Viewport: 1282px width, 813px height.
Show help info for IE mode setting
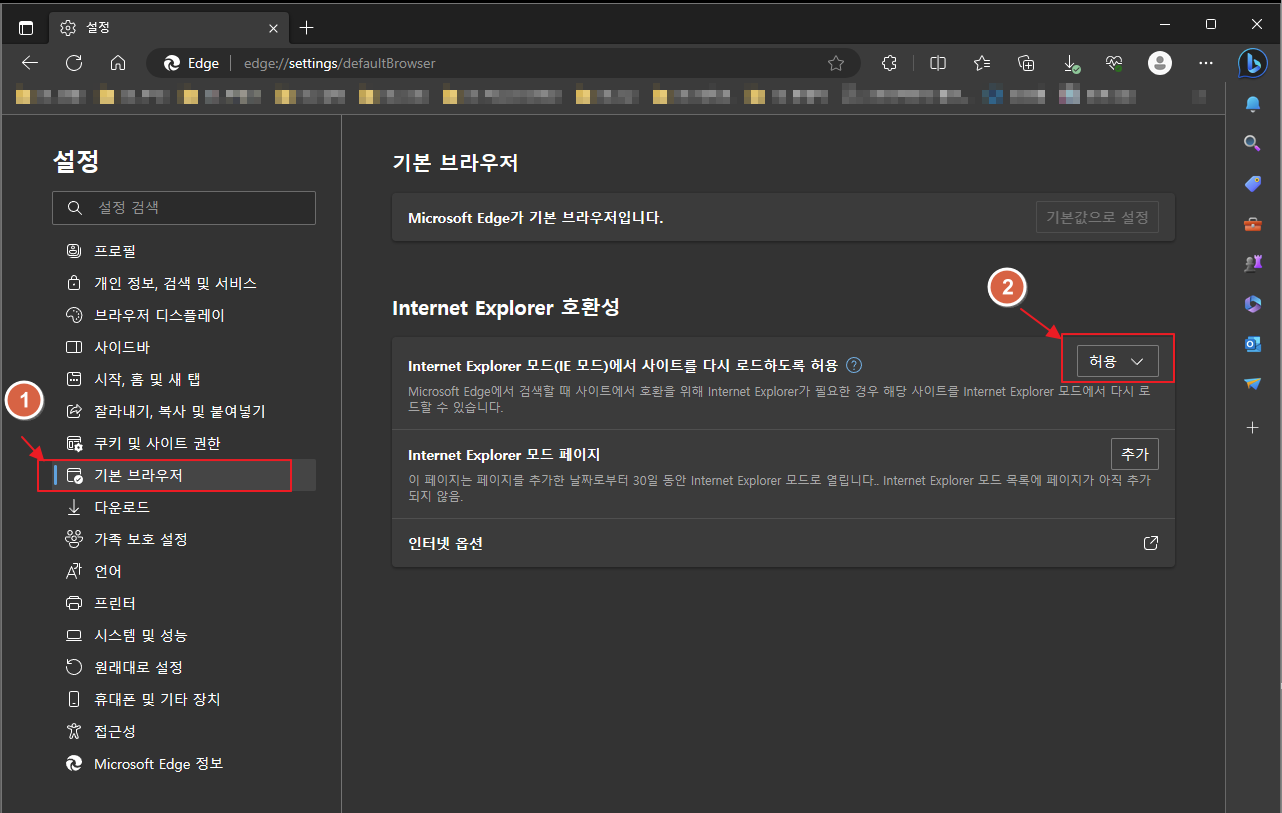(853, 365)
